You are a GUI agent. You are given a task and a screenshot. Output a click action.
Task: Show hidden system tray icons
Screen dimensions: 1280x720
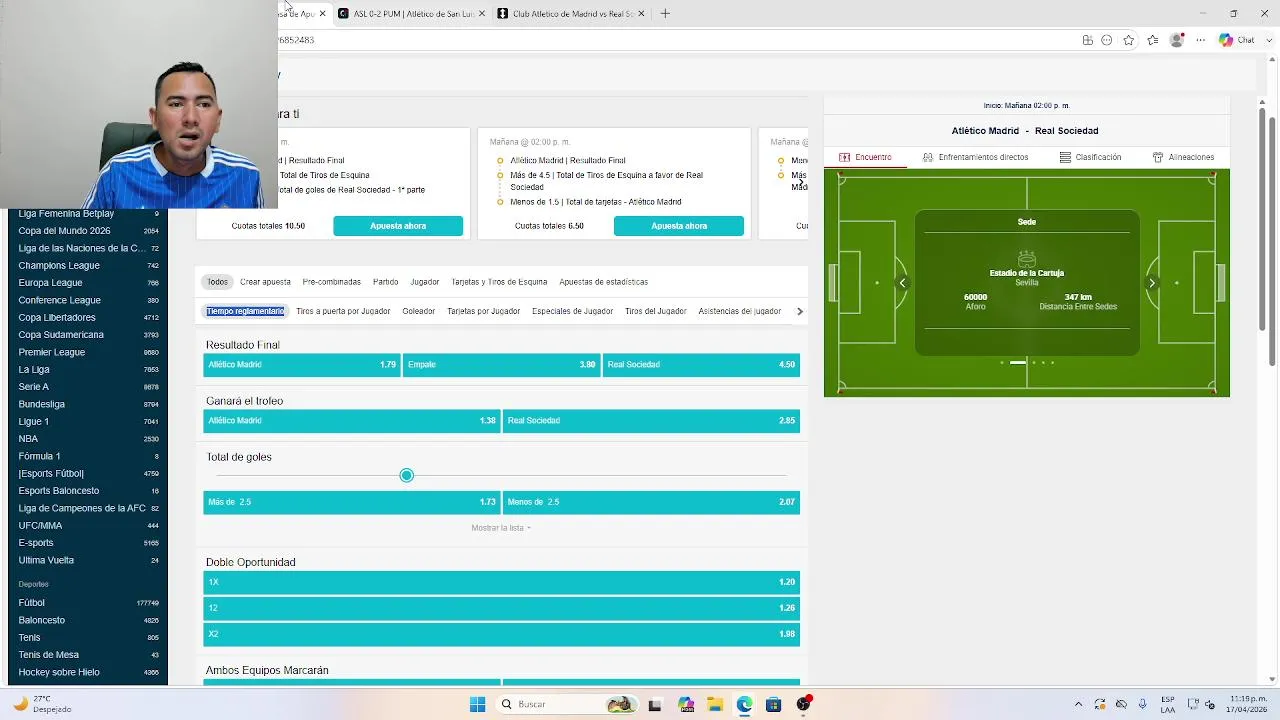1078,704
